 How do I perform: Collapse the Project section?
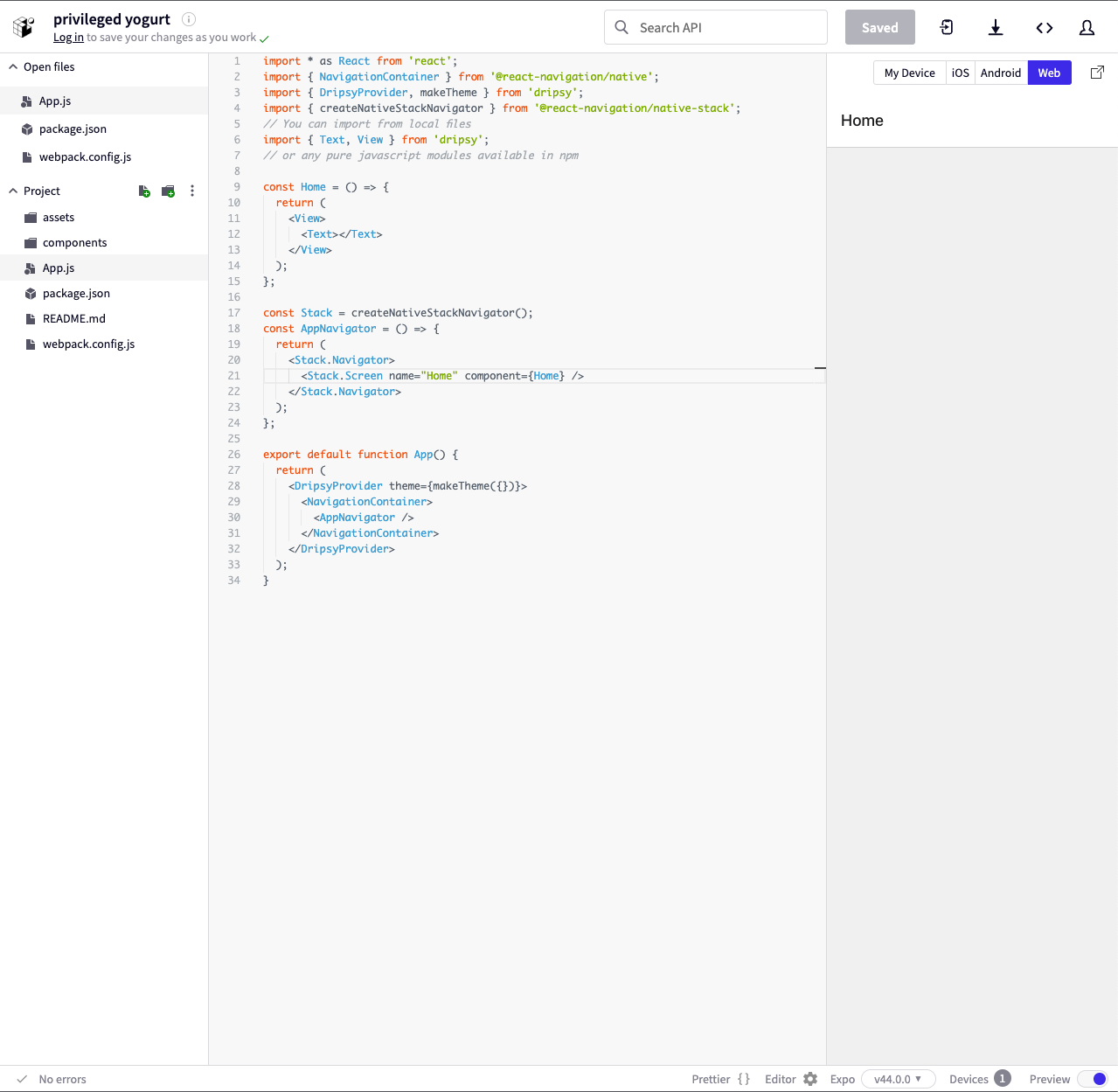click(x=13, y=191)
